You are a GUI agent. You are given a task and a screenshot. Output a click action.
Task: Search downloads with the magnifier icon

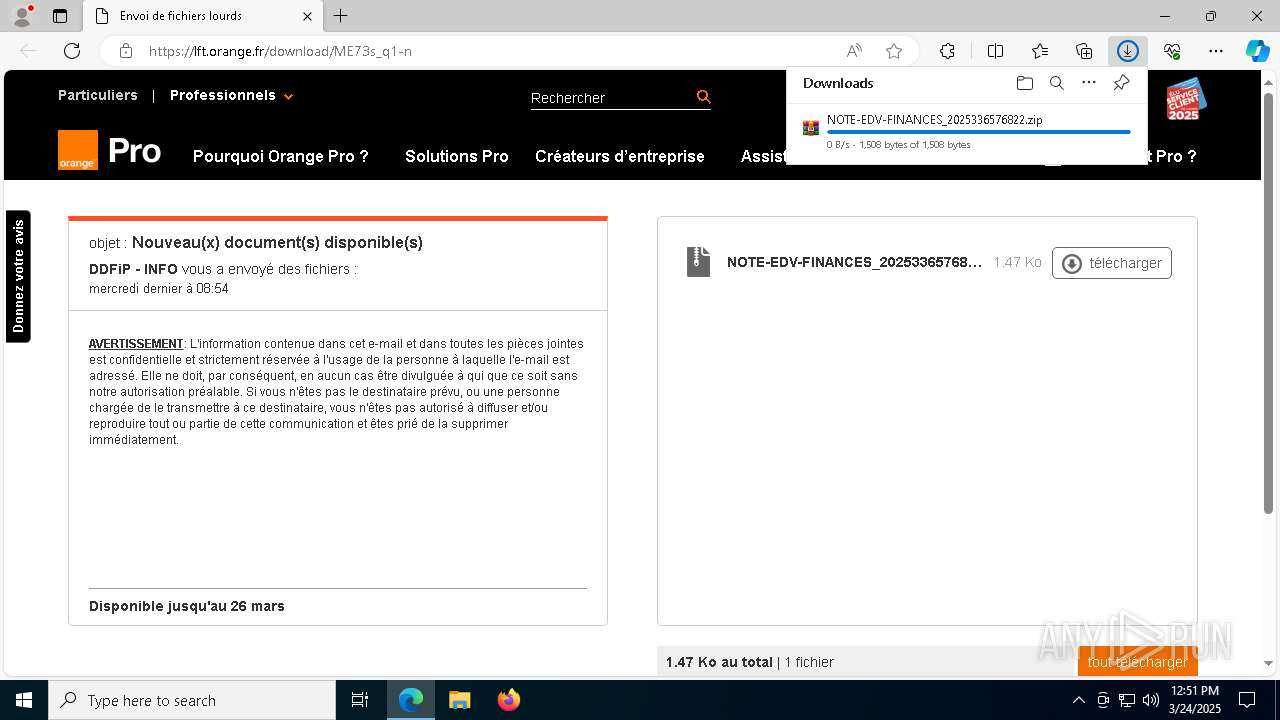coord(1056,83)
